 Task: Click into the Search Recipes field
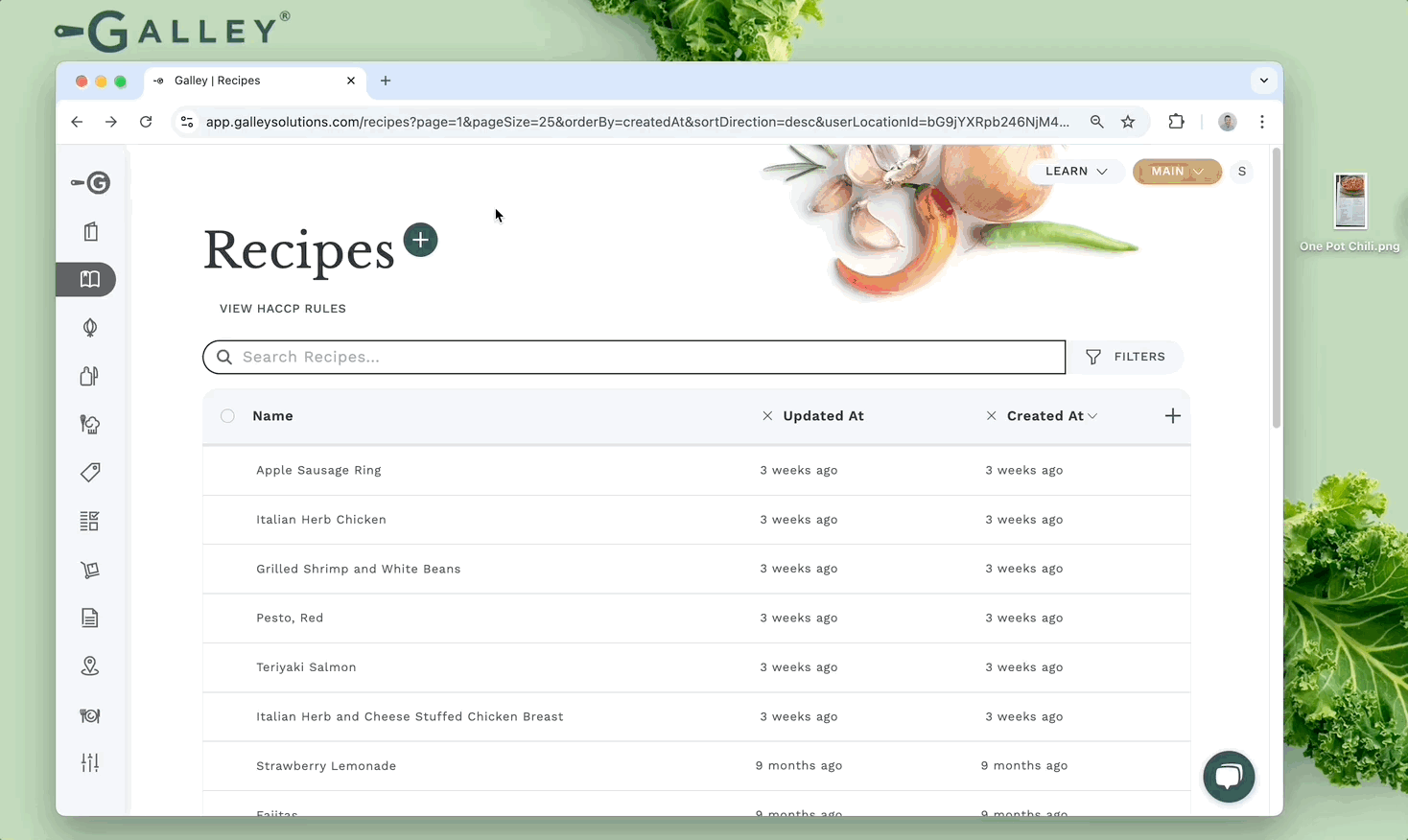(633, 357)
